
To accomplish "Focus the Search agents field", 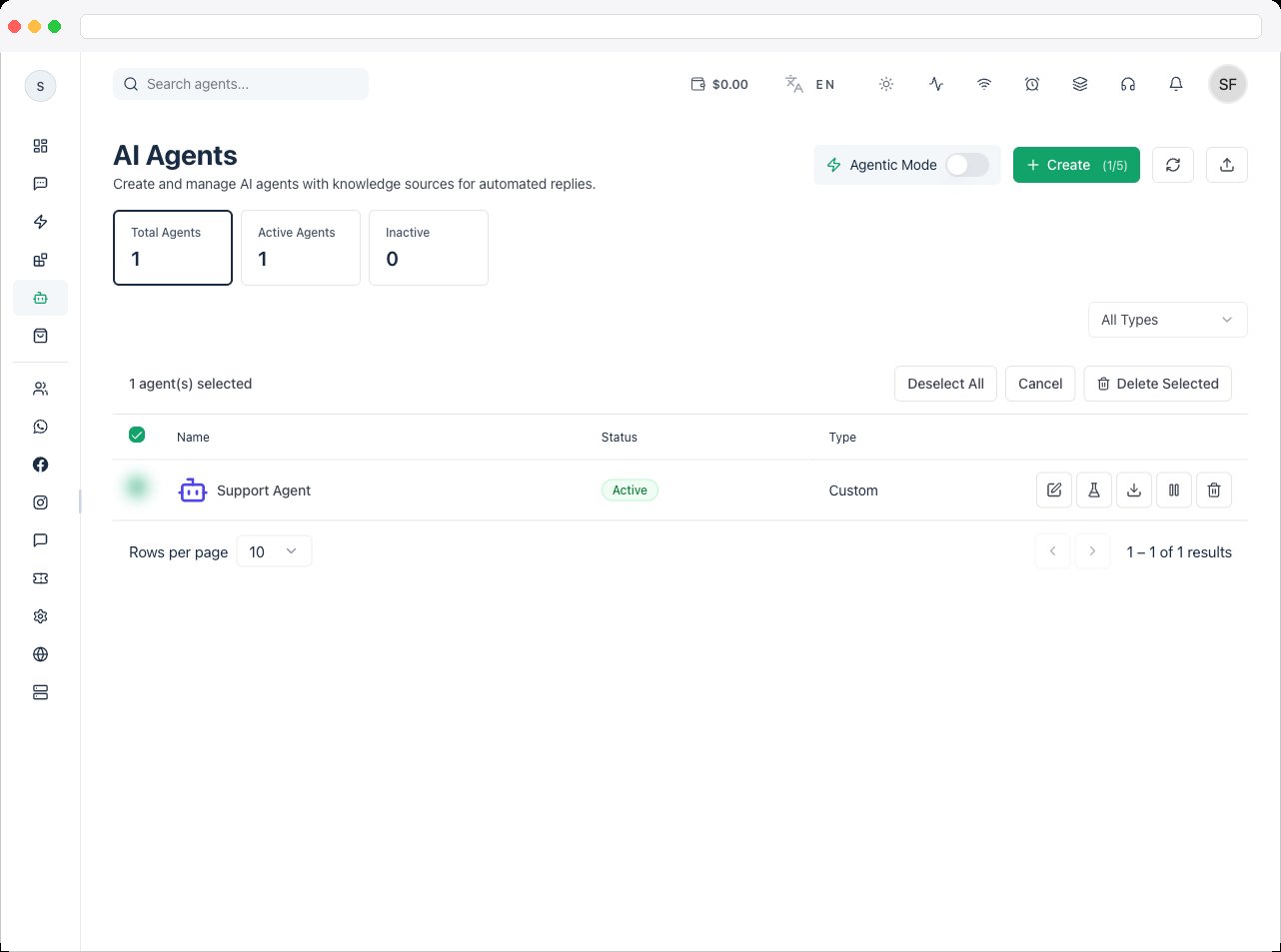I will point(241,84).
